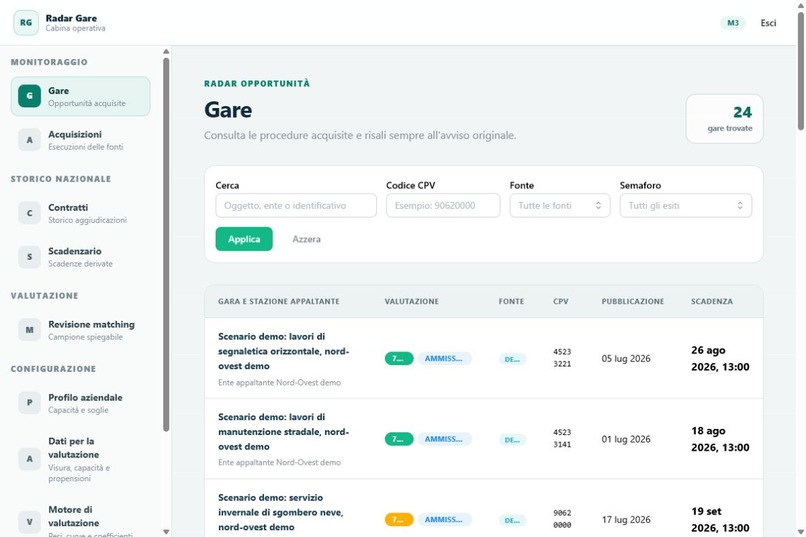Image resolution: width=806 pixels, height=537 pixels.
Task: Click deadline 26 ago 2026, 13:00
Action: 720,359
